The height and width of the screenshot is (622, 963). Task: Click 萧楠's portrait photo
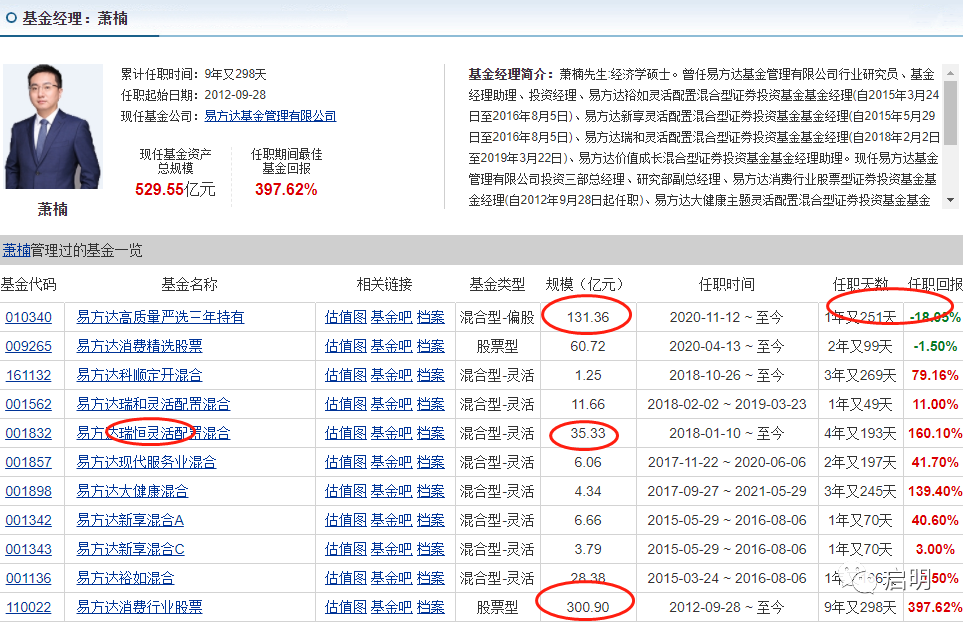(53, 126)
